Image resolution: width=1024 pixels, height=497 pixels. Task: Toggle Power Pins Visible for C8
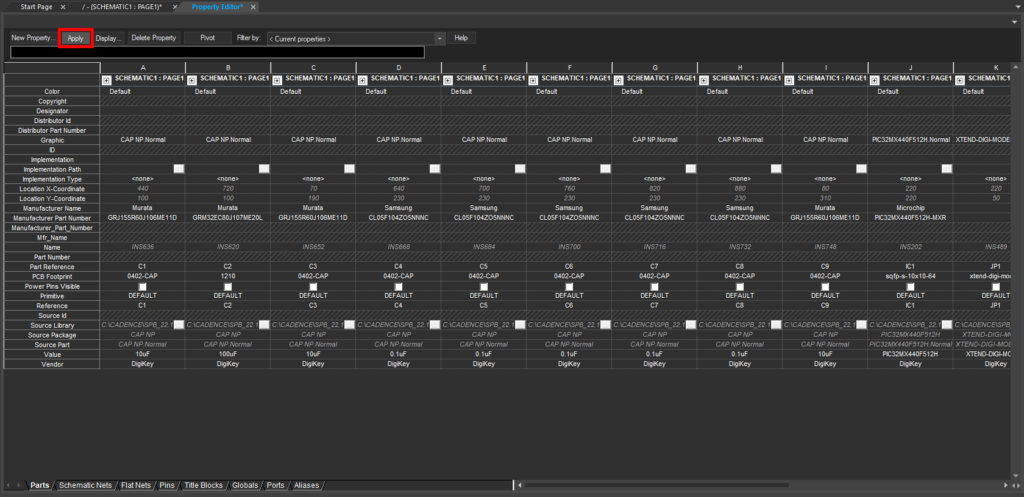(x=740, y=287)
